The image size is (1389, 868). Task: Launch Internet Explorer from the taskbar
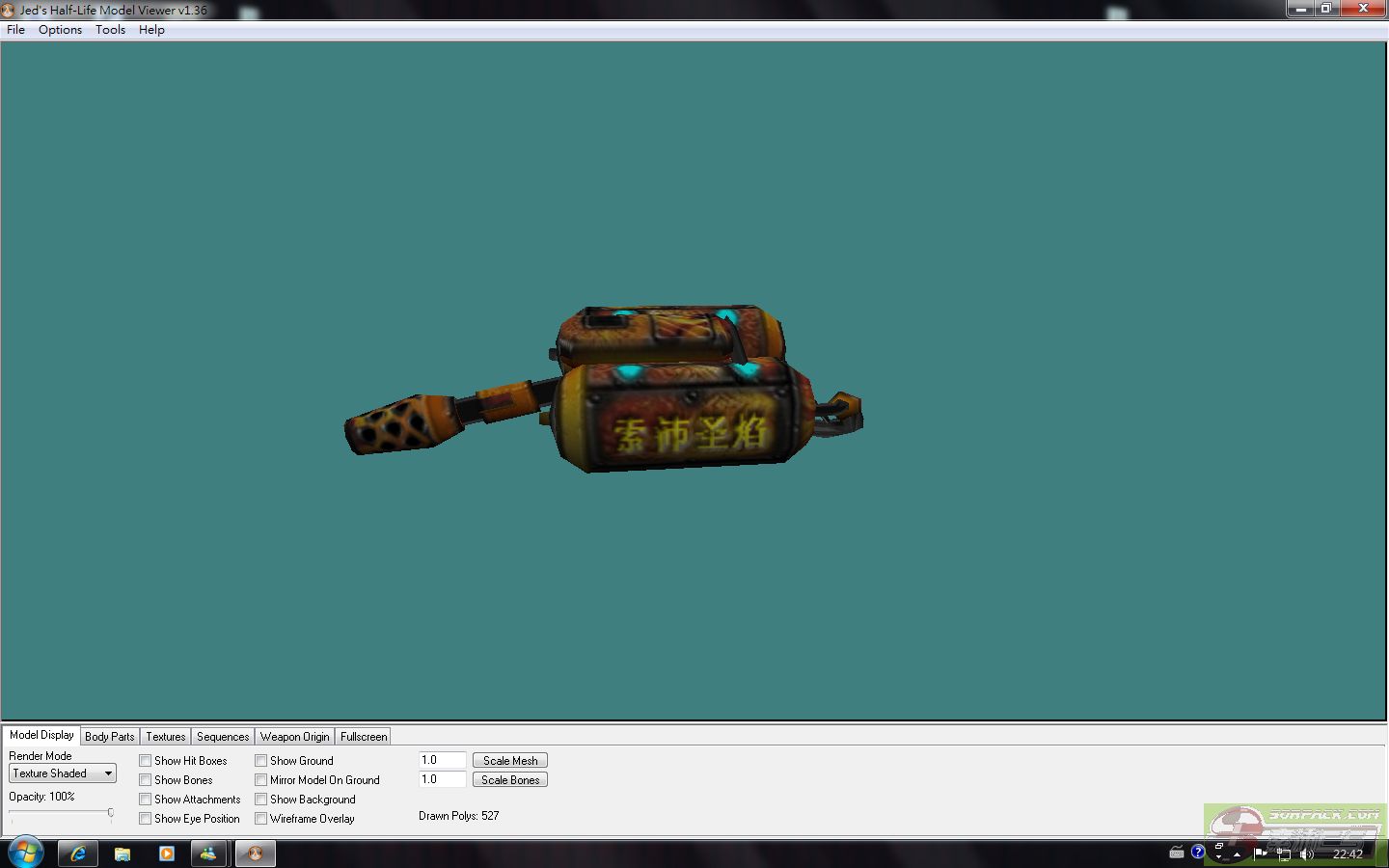[x=78, y=854]
